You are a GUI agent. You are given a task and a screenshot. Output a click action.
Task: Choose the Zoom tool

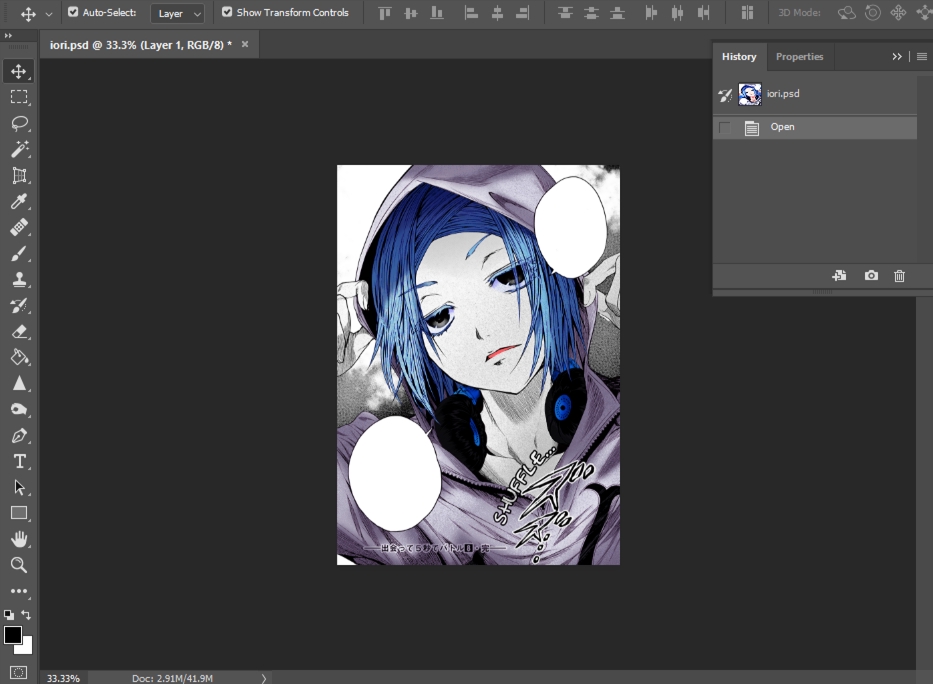(x=19, y=565)
